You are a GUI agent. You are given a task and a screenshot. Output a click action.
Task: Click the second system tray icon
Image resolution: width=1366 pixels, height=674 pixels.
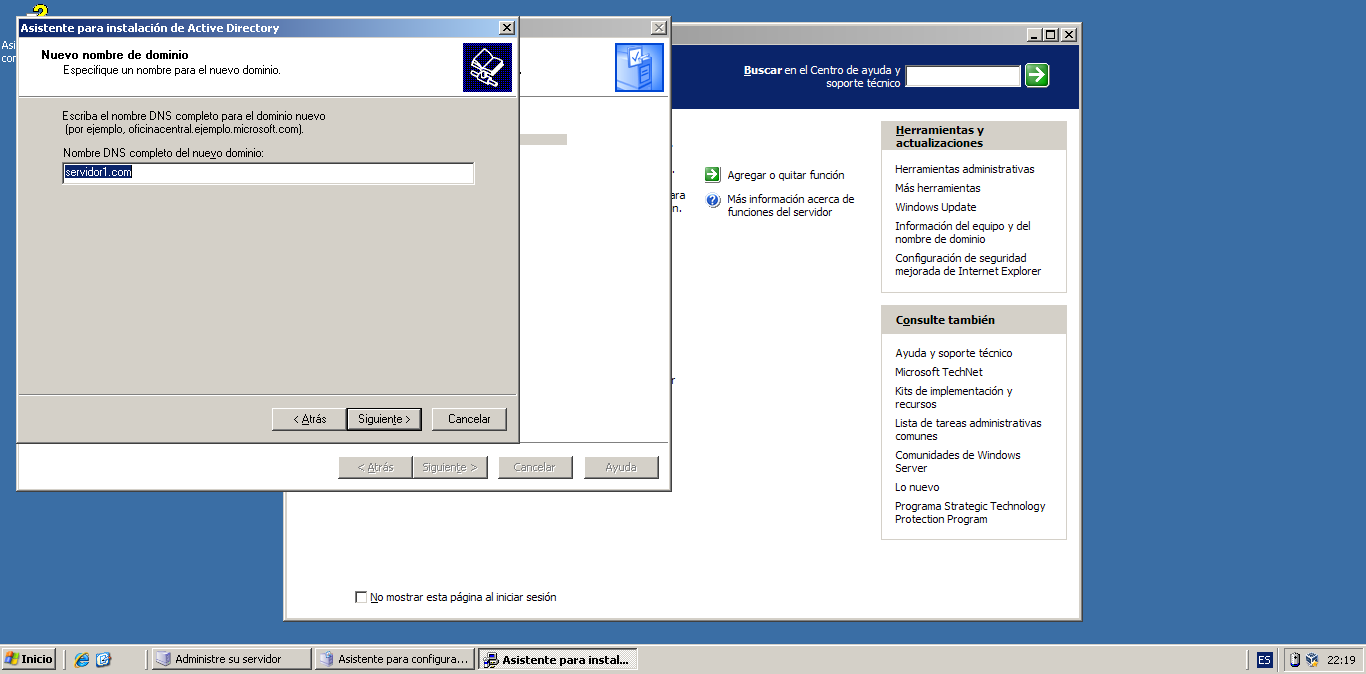1312,659
